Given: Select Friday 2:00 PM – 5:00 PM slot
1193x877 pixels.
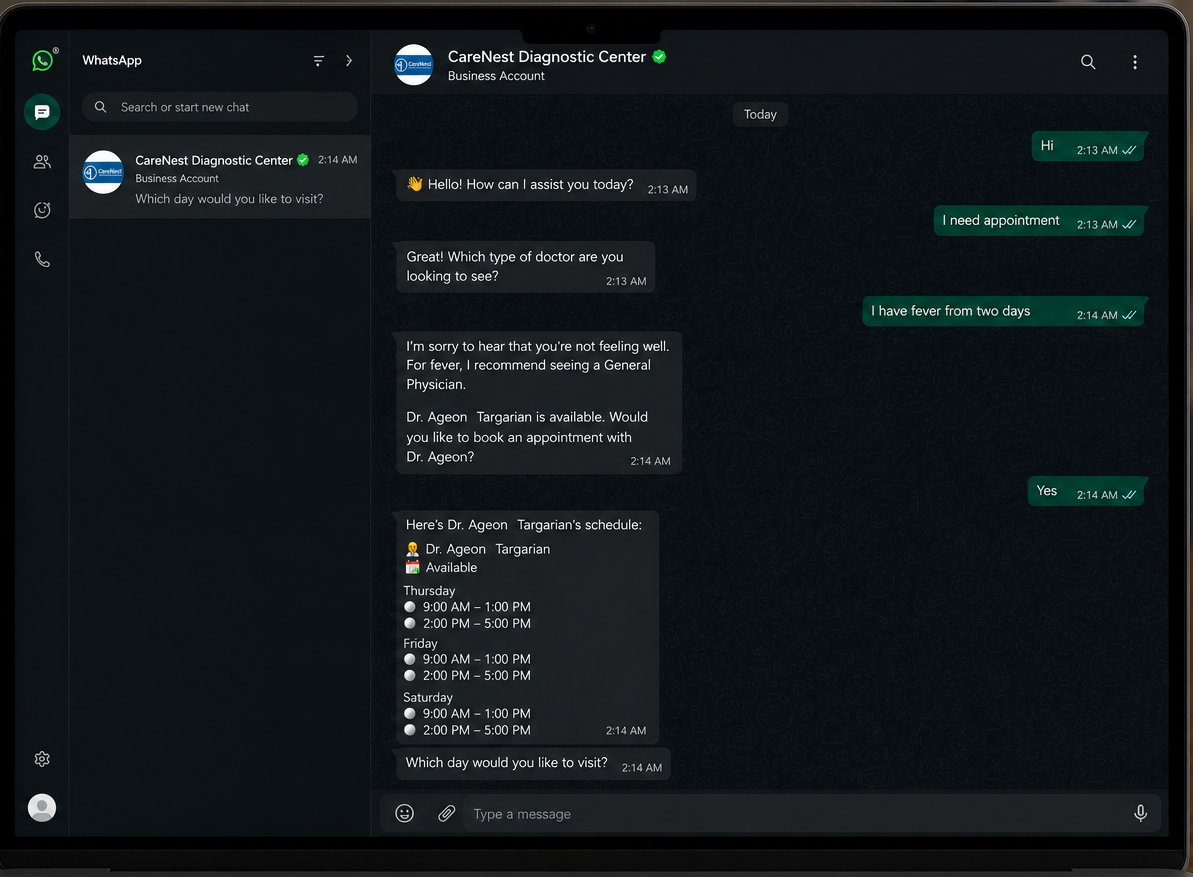Looking at the screenshot, I should 467,675.
